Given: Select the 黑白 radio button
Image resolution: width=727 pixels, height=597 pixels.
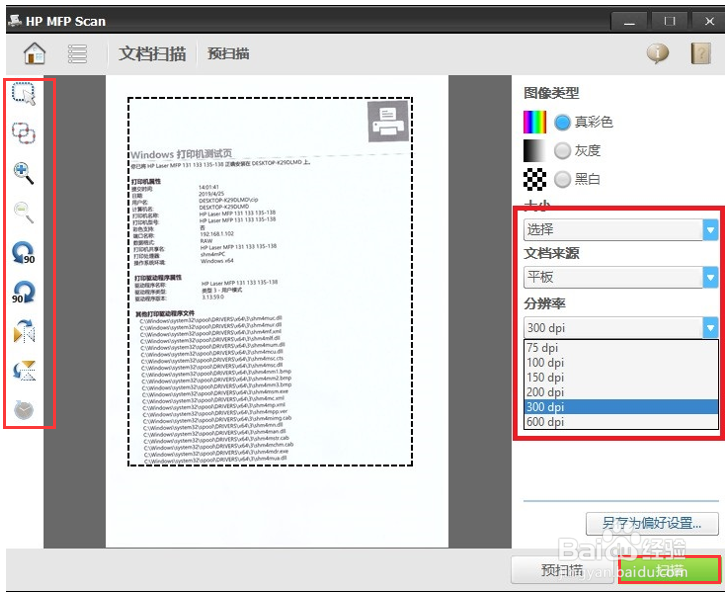Looking at the screenshot, I should click(562, 179).
